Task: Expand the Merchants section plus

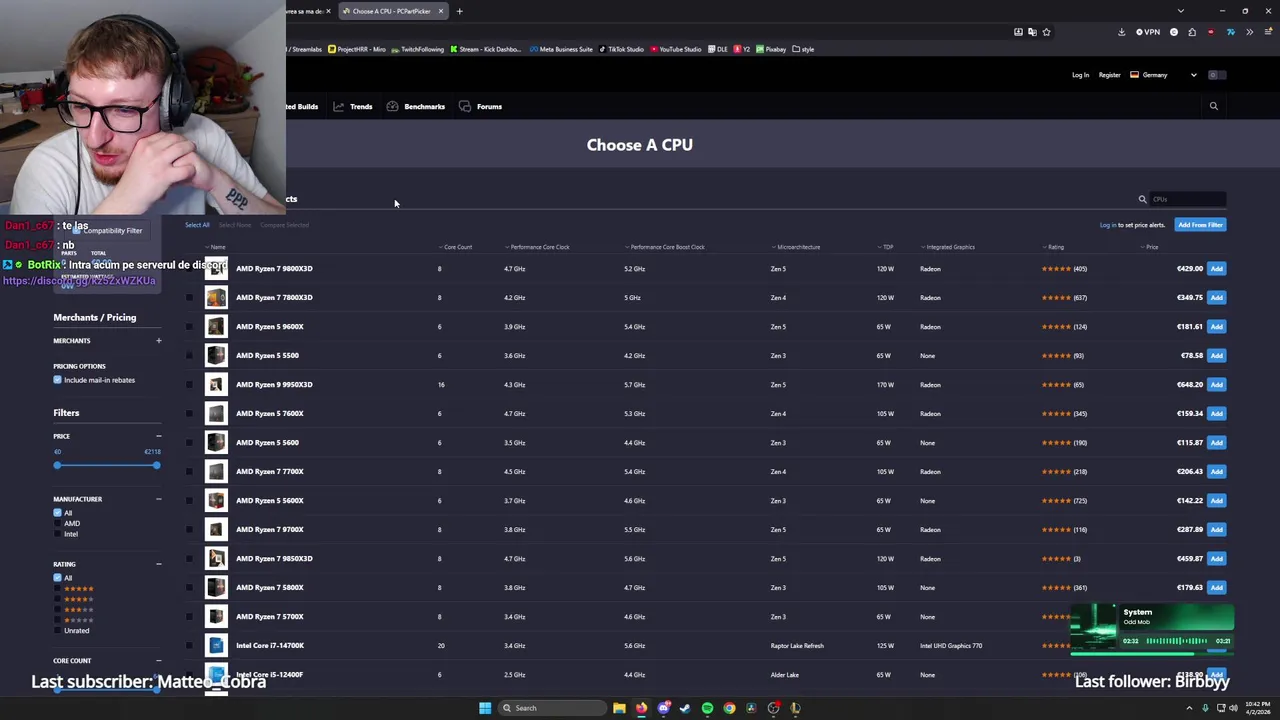Action: click(158, 341)
